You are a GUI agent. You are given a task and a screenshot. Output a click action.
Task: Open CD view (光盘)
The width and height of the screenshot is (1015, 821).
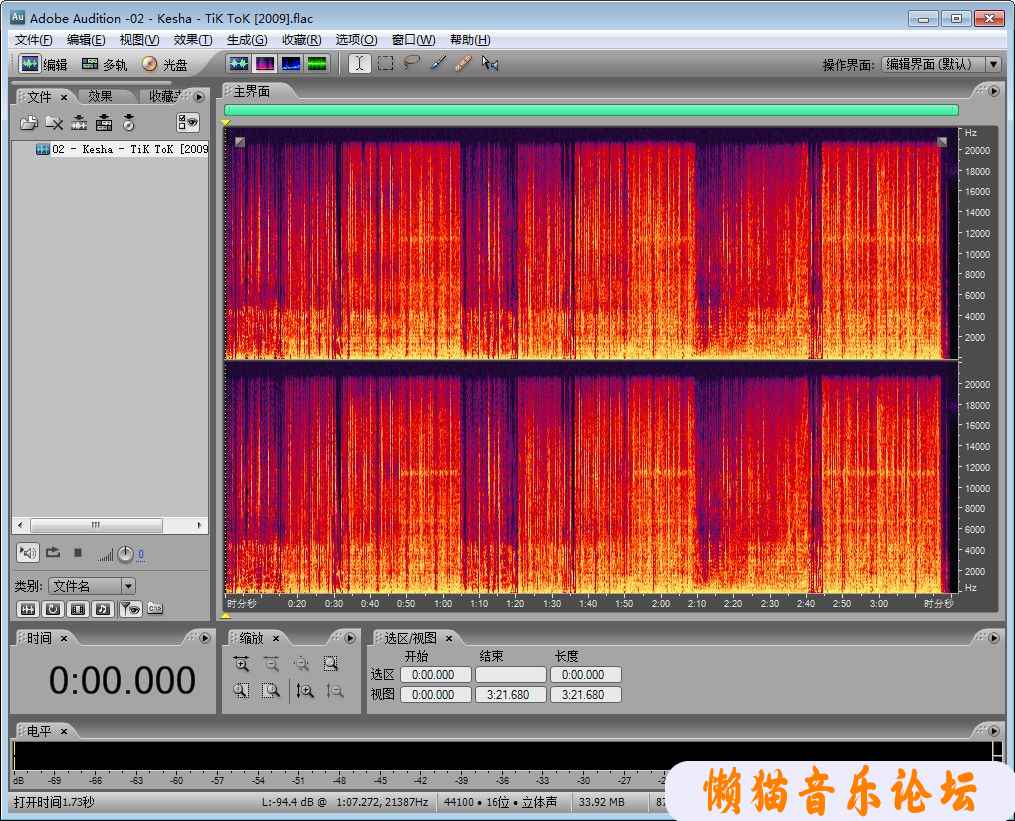coord(164,64)
